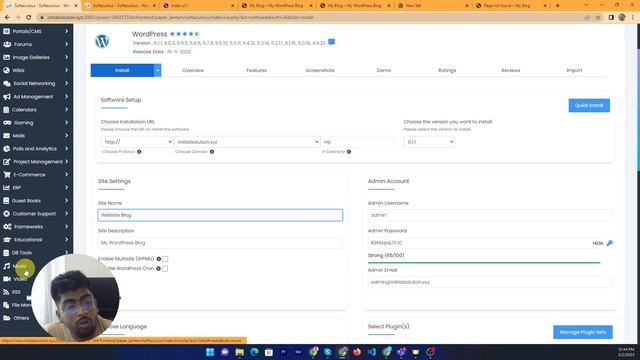The height and width of the screenshot is (360, 640).
Task: Click the Manage Plugin Sets button
Action: (583, 332)
